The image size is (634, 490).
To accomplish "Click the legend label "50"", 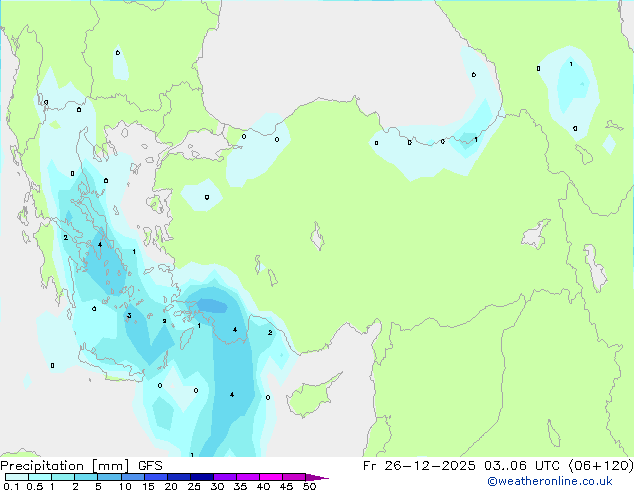I will (309, 486).
